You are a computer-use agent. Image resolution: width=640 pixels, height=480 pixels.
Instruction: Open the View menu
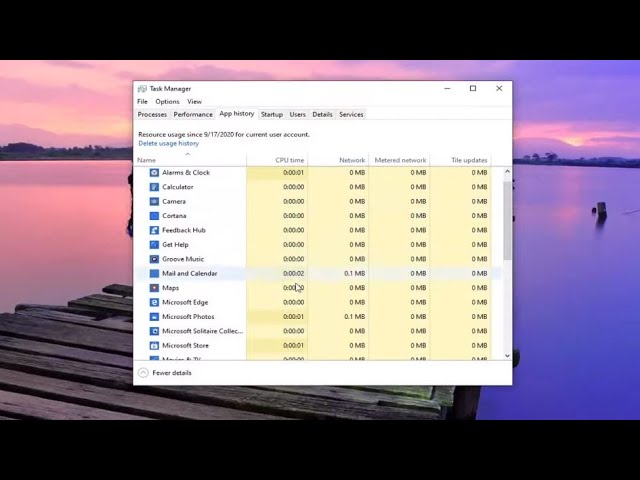[x=195, y=102]
